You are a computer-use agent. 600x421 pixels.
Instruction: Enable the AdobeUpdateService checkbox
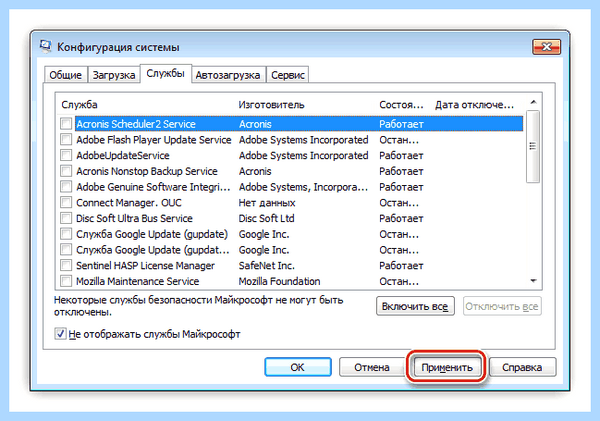pos(66,155)
